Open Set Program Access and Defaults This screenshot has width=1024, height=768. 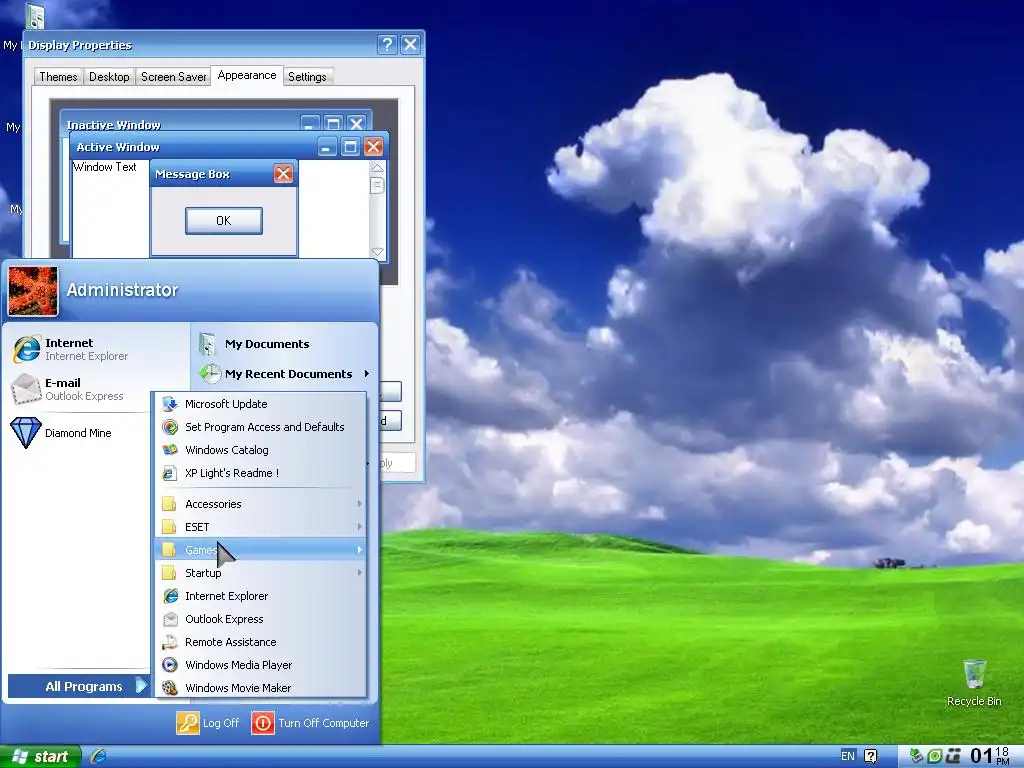pos(261,426)
